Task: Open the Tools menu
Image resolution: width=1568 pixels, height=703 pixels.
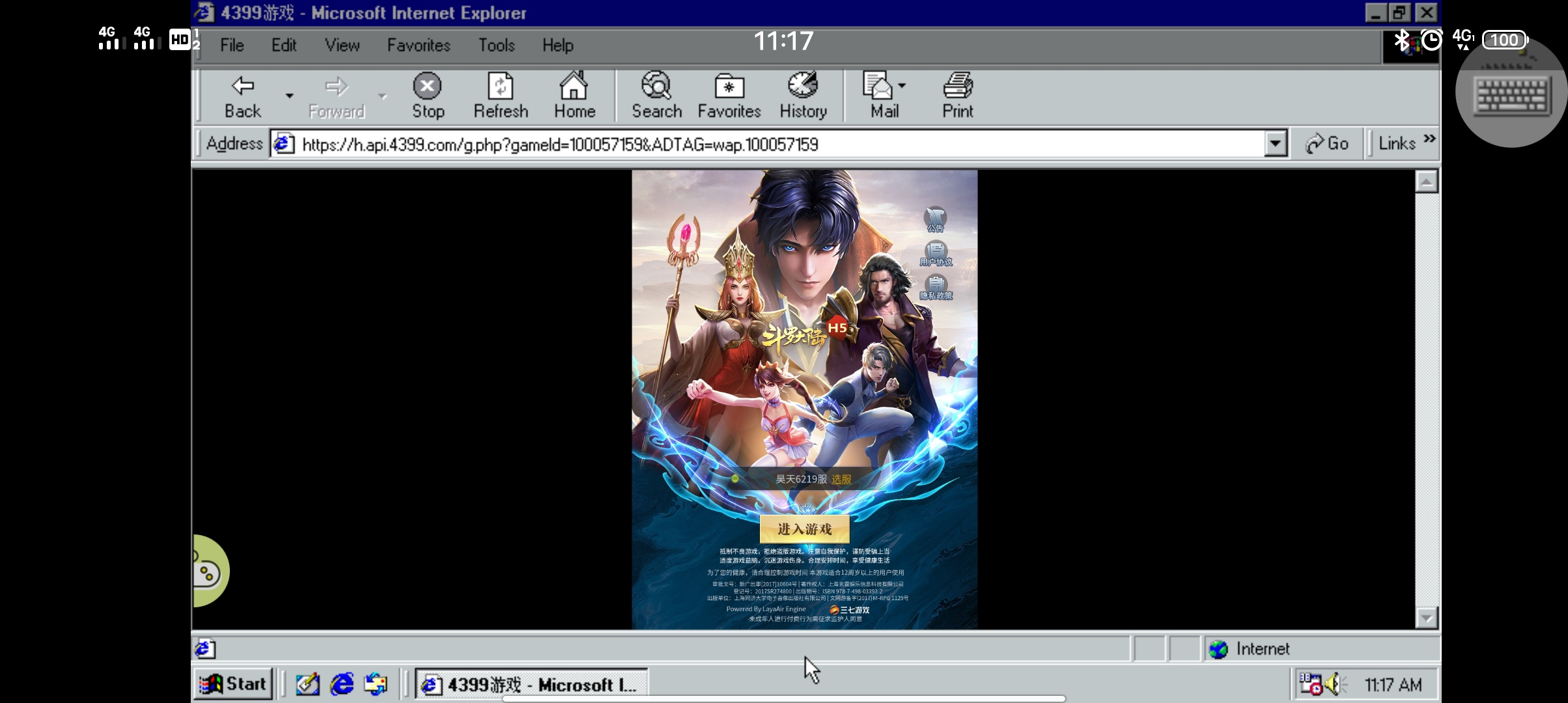Action: pyautogui.click(x=497, y=45)
